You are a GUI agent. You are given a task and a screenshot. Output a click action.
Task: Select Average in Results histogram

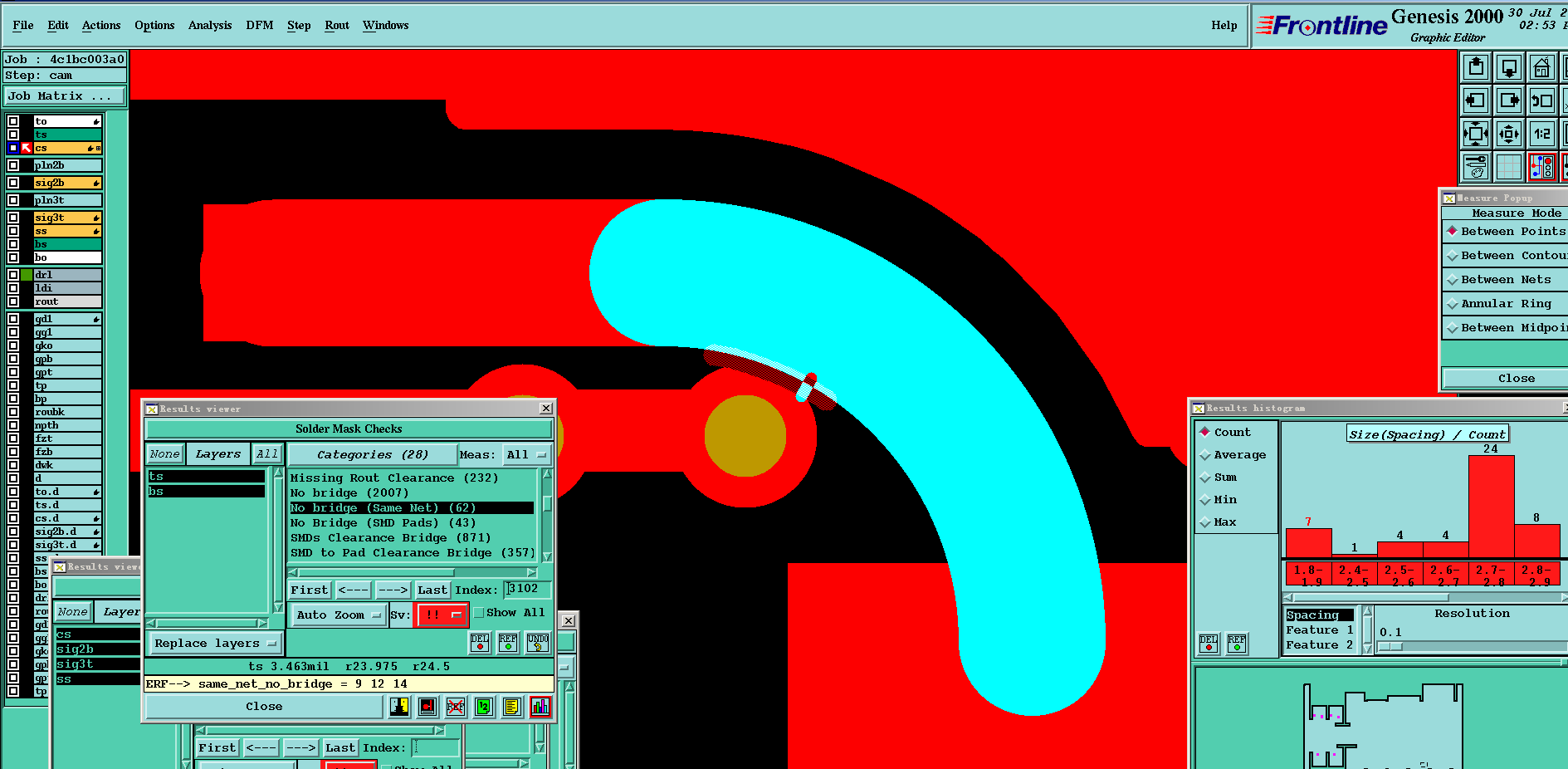click(1233, 455)
